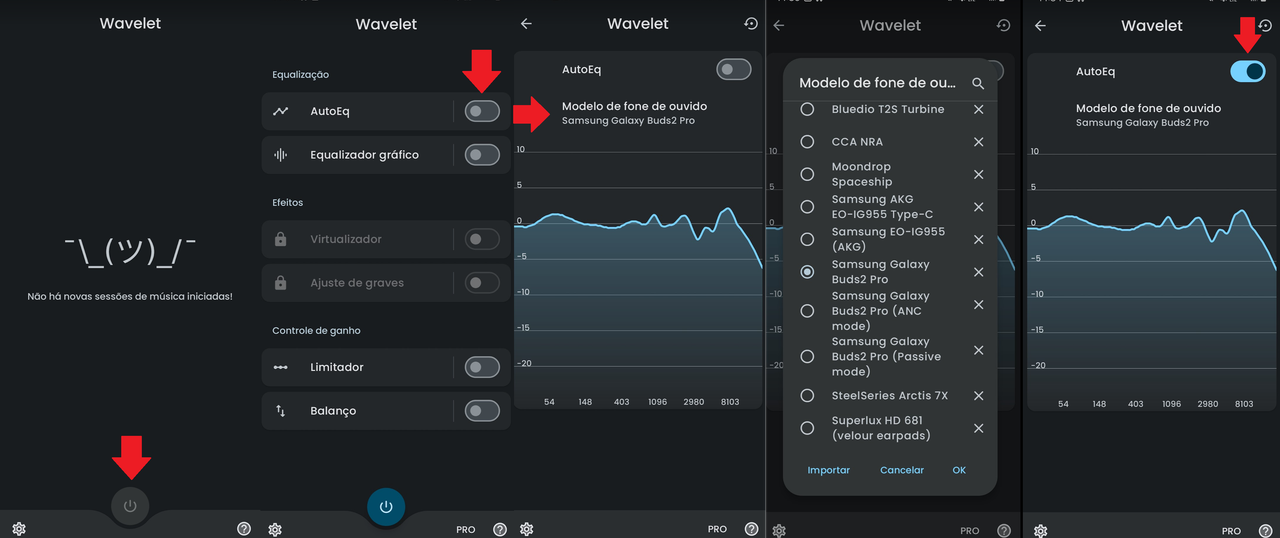This screenshot has height=538, width=1280.
Task: Click the Equalização section heading
Action: tap(300, 75)
